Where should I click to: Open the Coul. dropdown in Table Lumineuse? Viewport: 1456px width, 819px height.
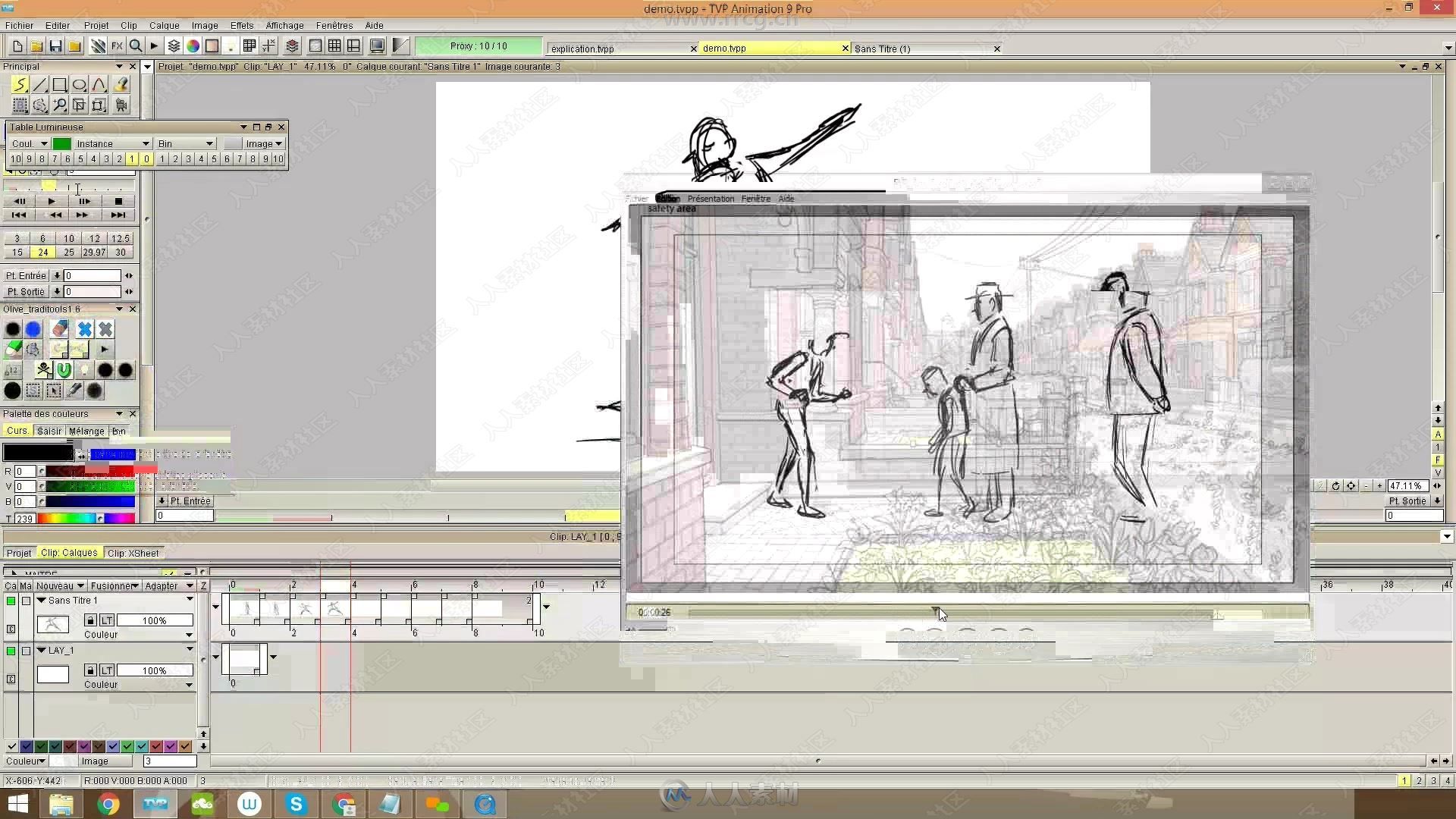coord(30,143)
